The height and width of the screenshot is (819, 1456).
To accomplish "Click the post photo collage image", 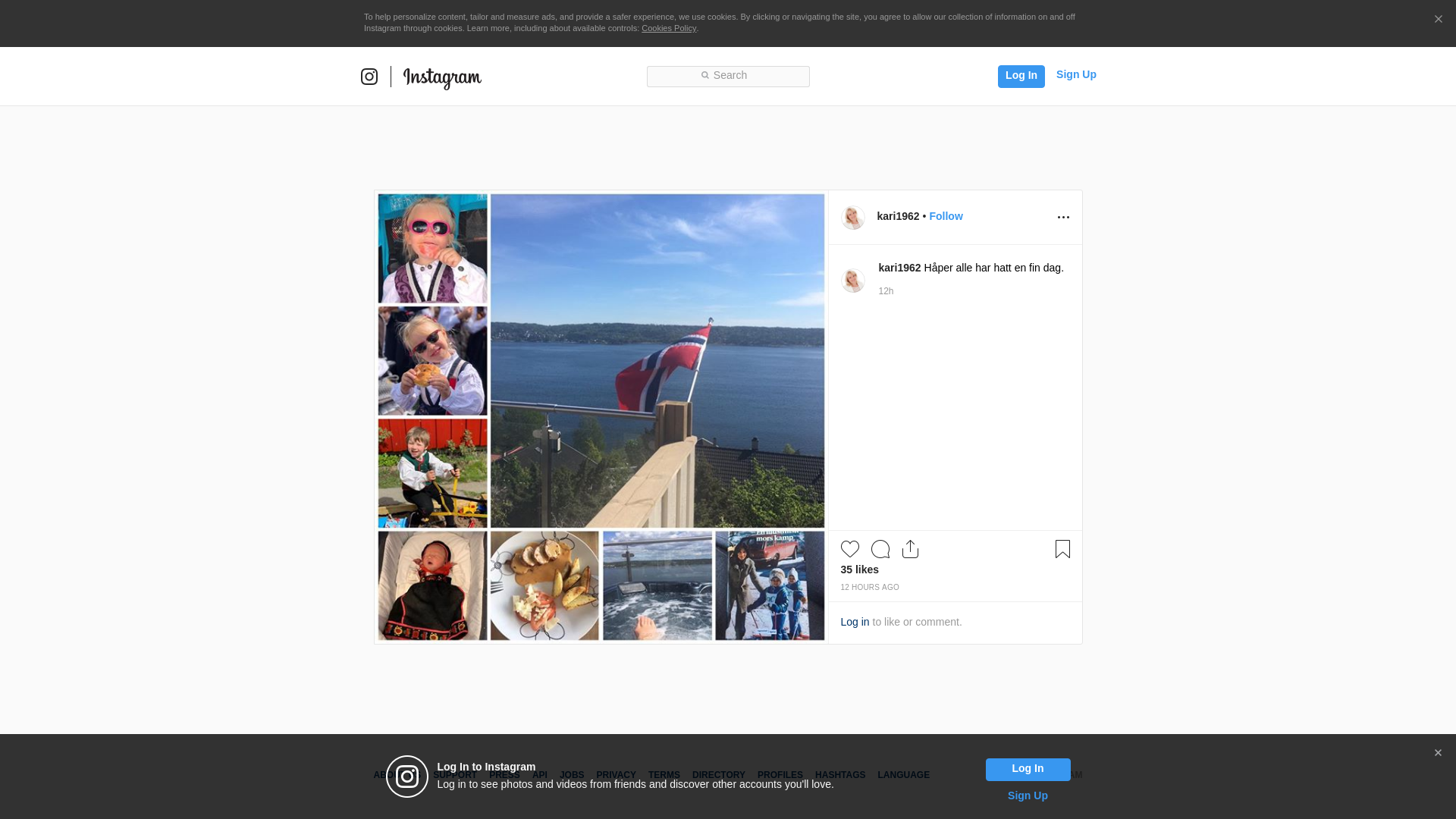I will pos(601,417).
